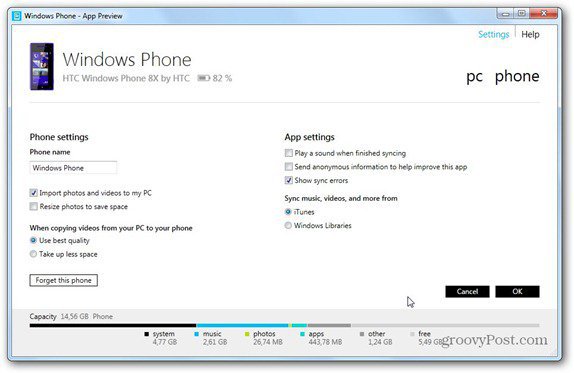Click the Windows Phone app icon in title bar
Image resolution: width=574 pixels, height=373 pixels.
[x=16, y=16]
